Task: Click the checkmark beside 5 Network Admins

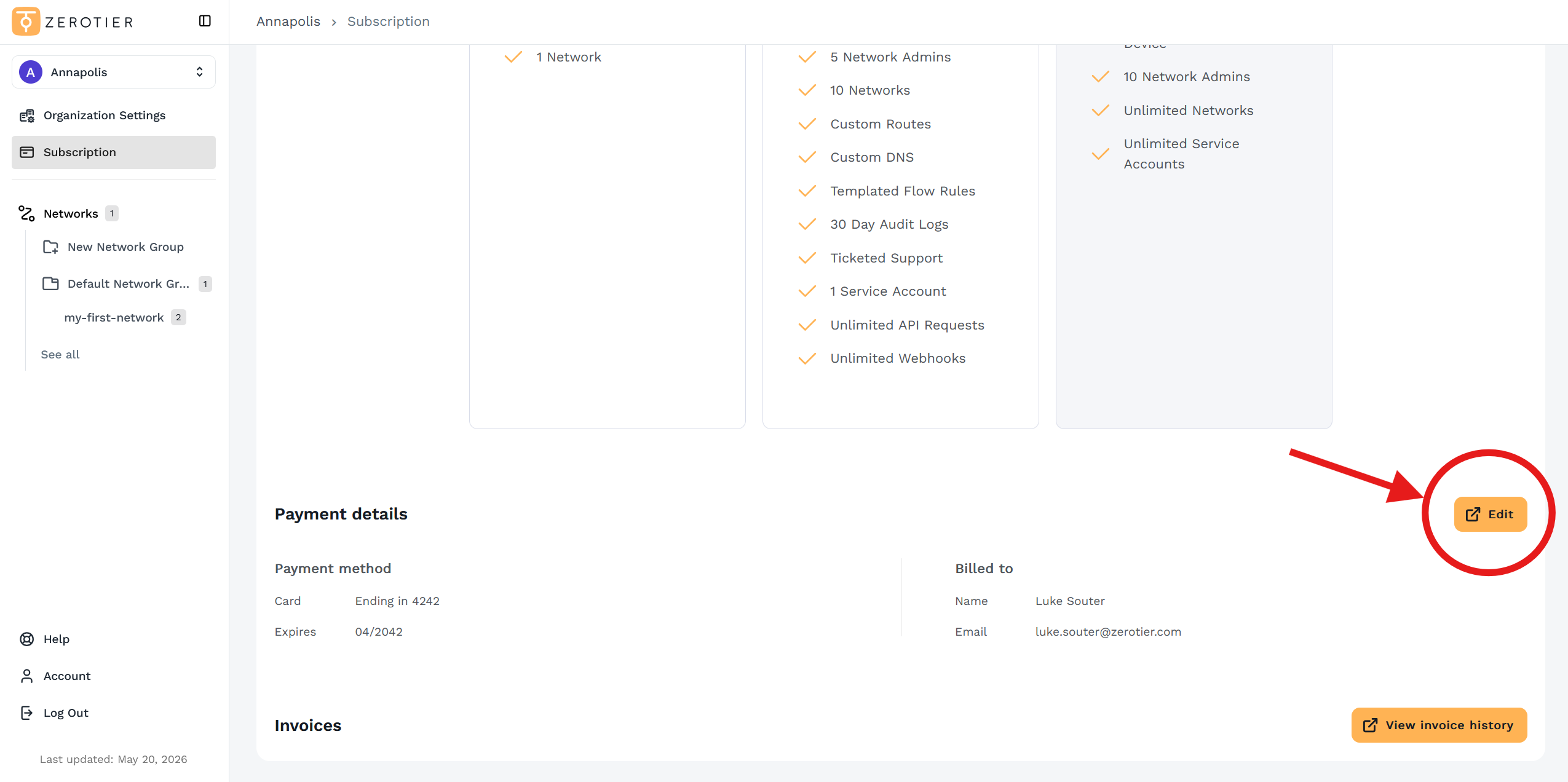Action: pyautogui.click(x=807, y=57)
